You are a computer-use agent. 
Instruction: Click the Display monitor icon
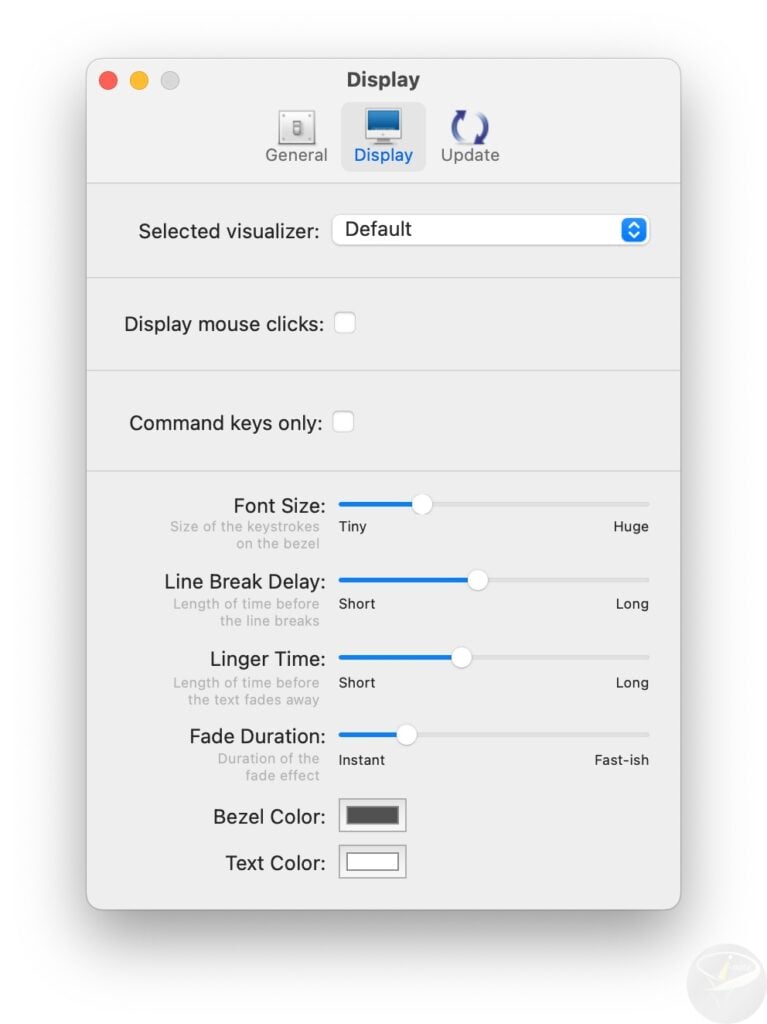383,127
